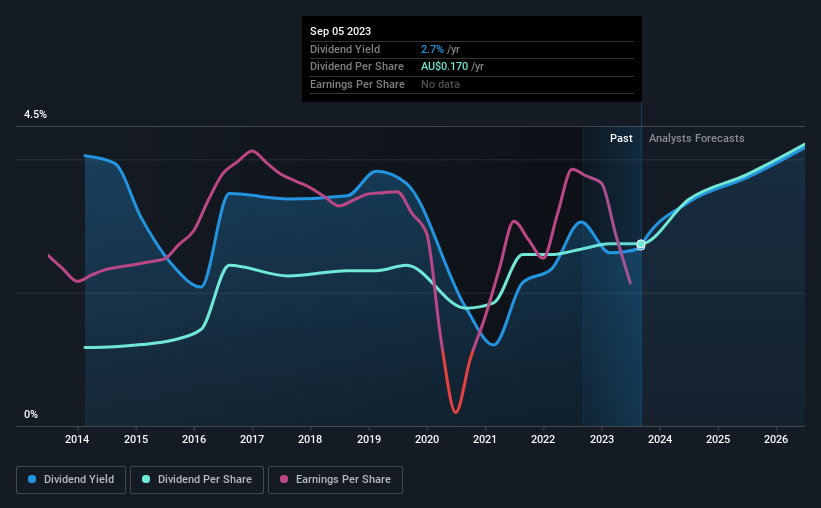Click the 'Past' label on the chart

coord(621,138)
